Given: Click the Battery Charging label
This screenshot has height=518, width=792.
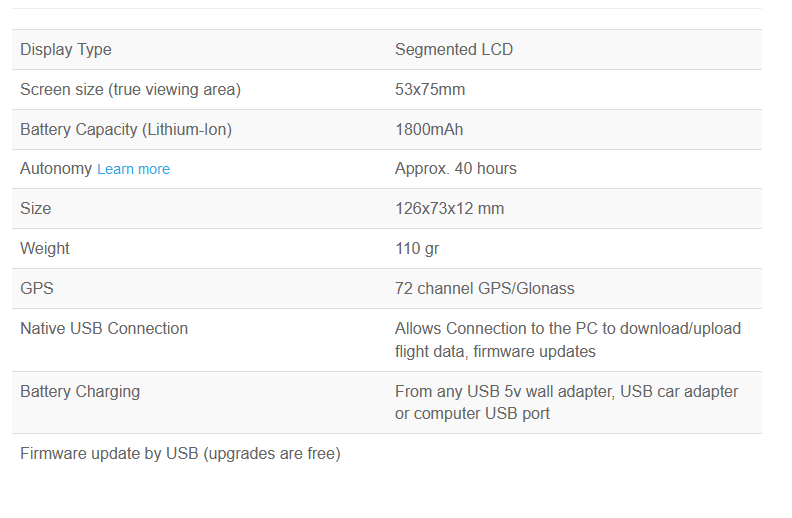Looking at the screenshot, I should 80,392.
